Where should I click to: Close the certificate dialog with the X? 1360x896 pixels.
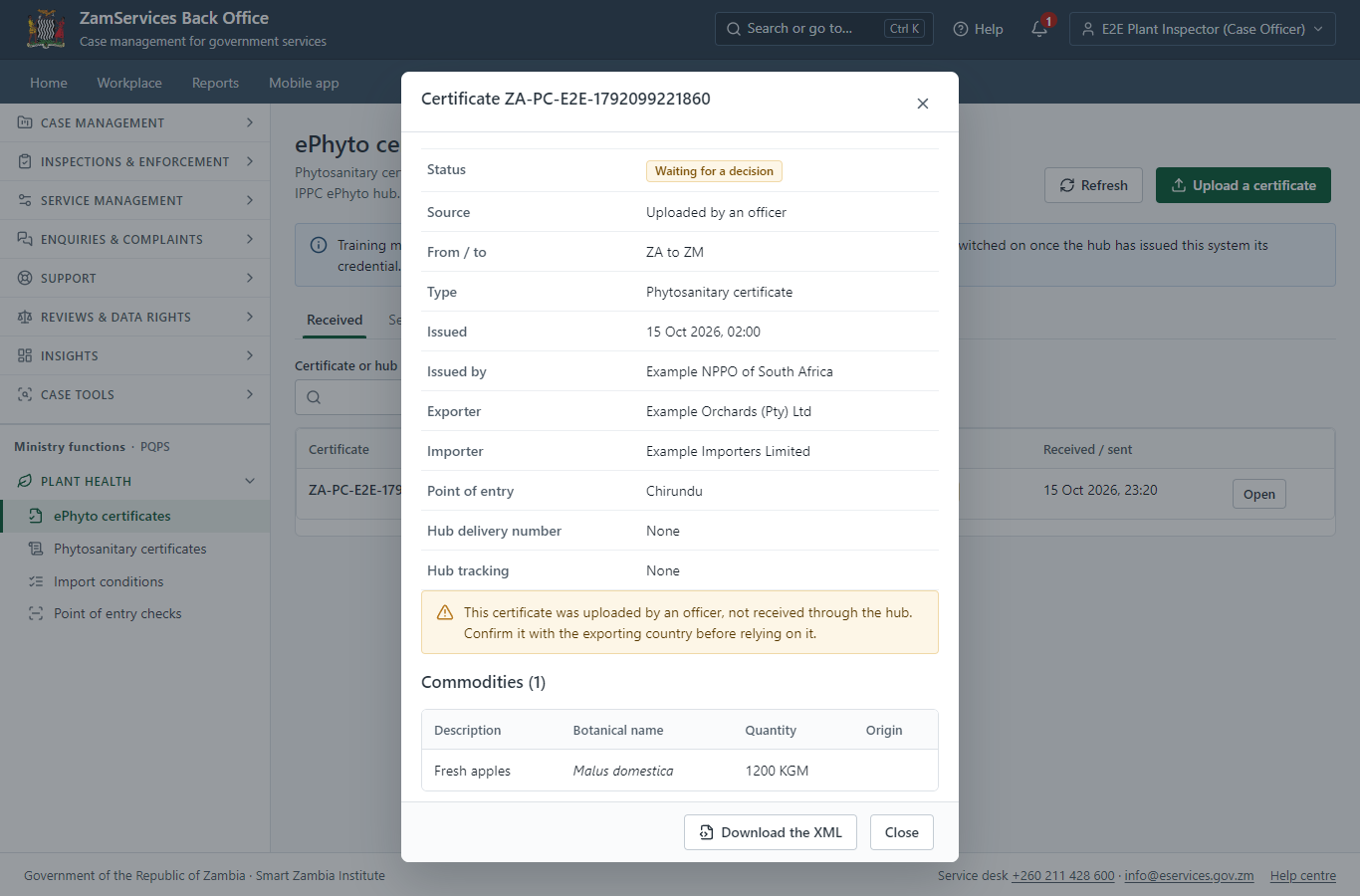923,104
